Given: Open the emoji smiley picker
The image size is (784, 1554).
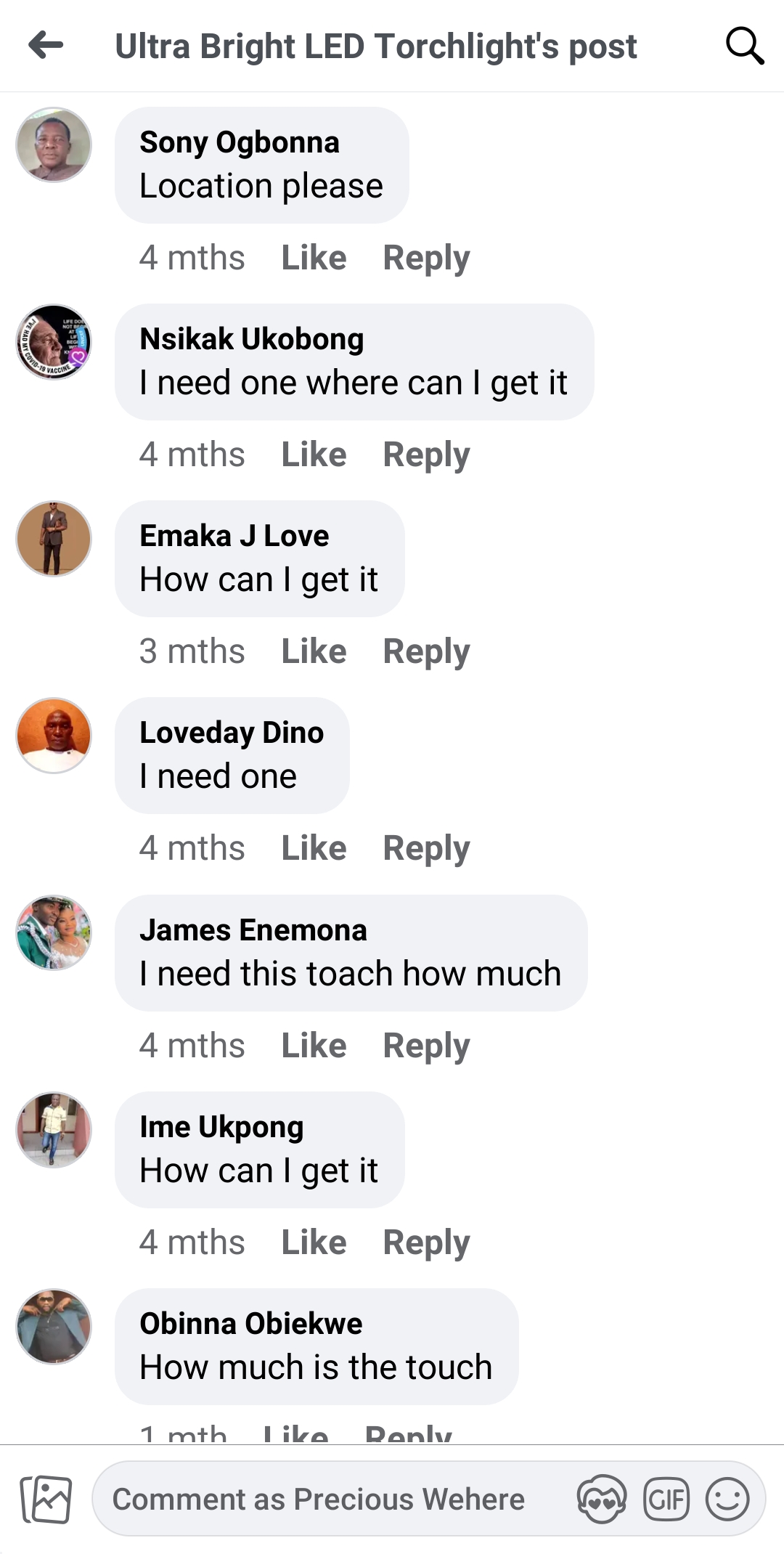Looking at the screenshot, I should 727,1499.
